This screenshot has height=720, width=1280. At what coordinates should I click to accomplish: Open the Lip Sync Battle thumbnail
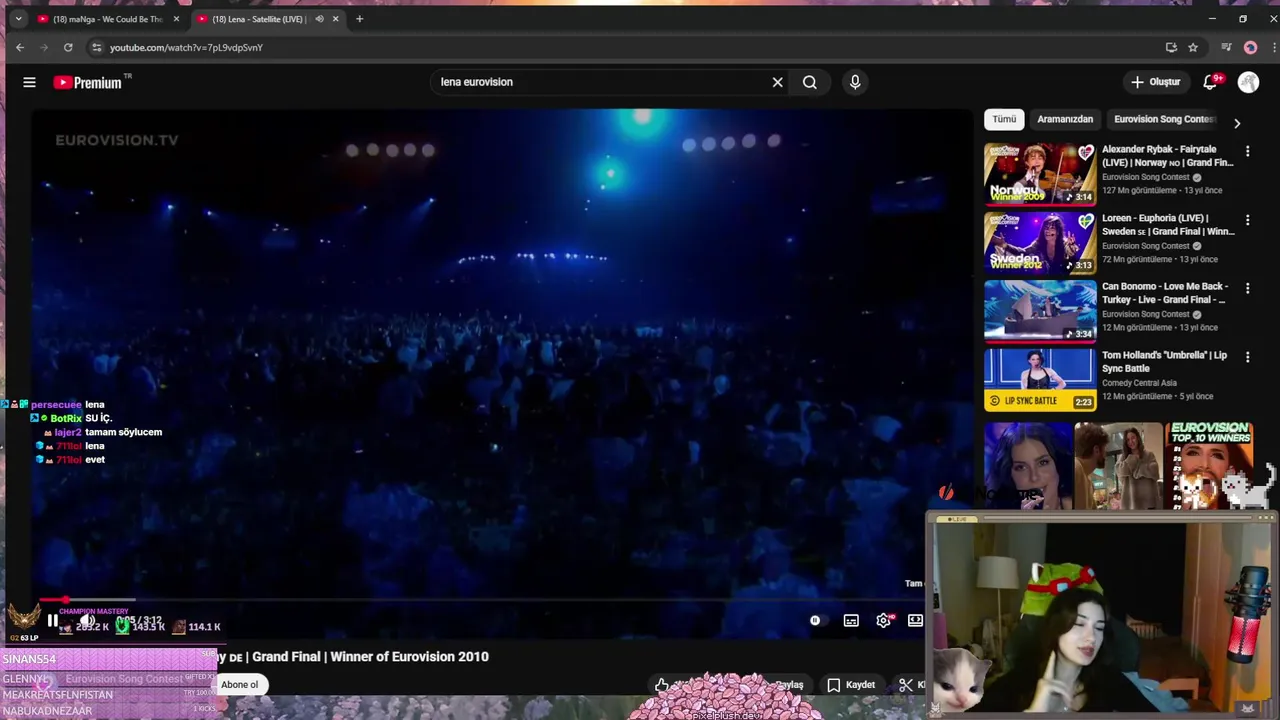pos(1040,379)
